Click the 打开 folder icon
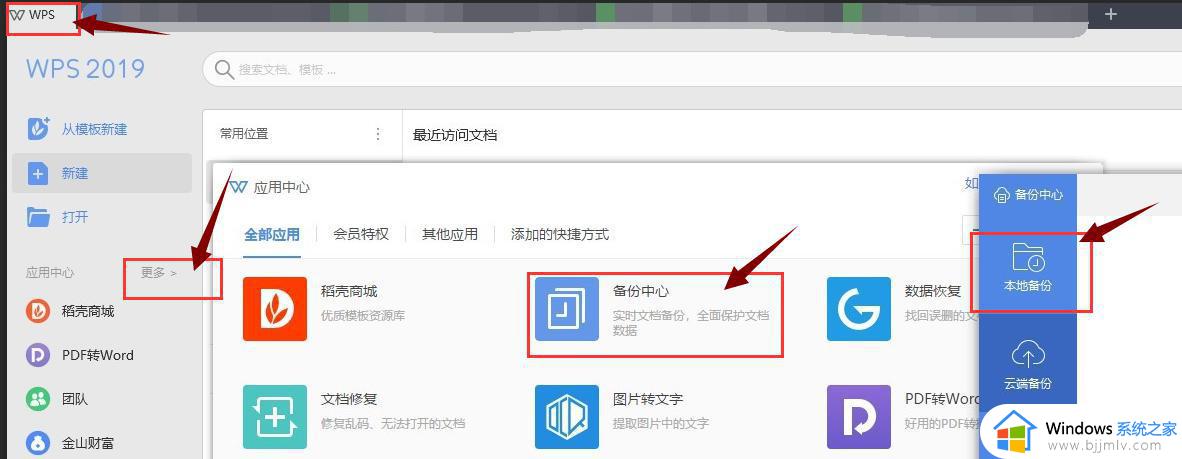The image size is (1182, 459). (38, 217)
